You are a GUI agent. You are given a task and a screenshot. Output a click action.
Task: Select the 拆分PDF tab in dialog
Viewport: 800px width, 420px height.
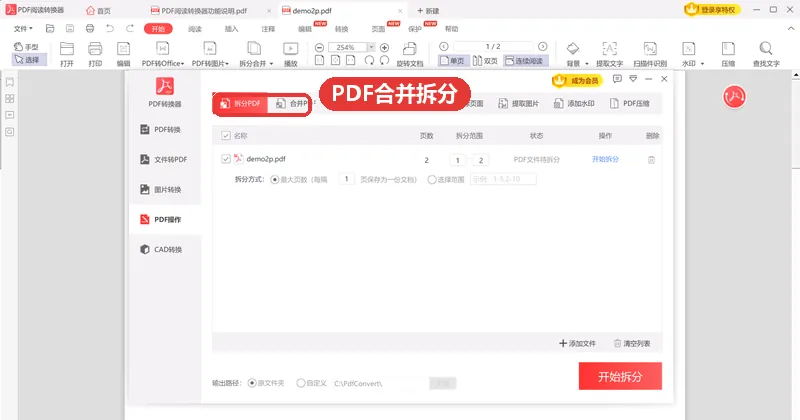coord(240,104)
